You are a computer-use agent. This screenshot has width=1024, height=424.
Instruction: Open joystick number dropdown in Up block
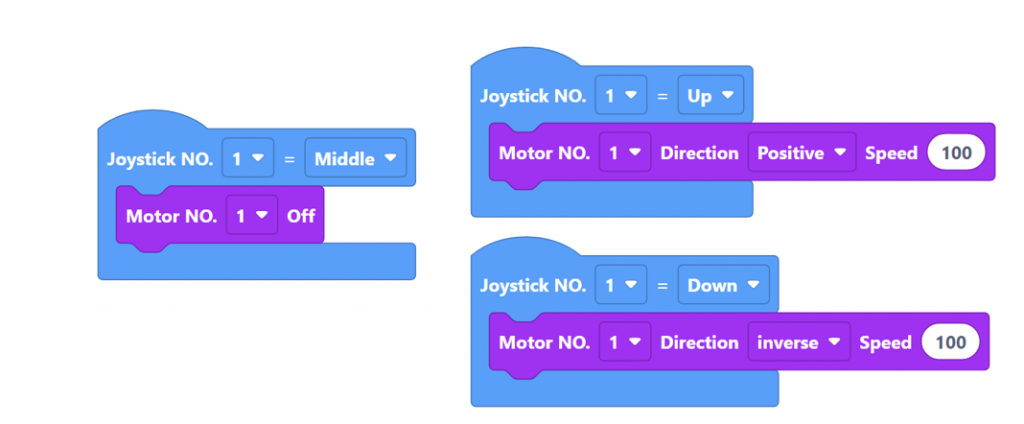click(620, 96)
